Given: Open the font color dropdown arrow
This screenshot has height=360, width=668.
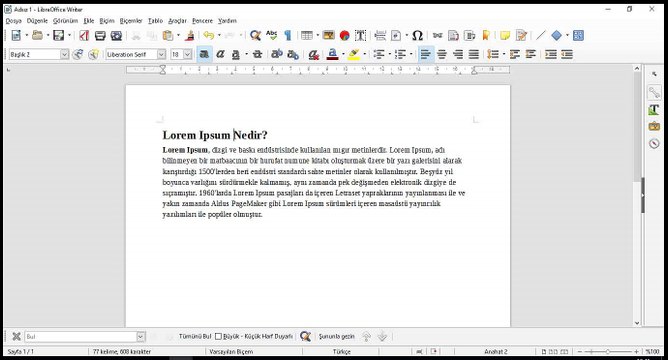Looking at the screenshot, I should coord(343,55).
